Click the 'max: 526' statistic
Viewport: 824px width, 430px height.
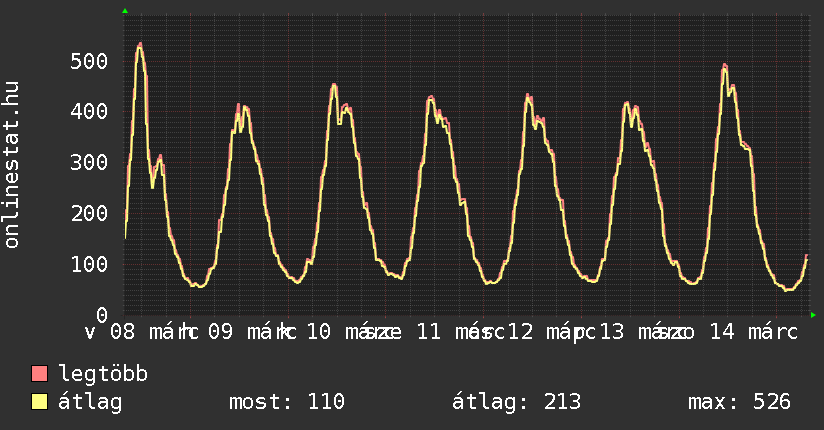click(x=739, y=403)
